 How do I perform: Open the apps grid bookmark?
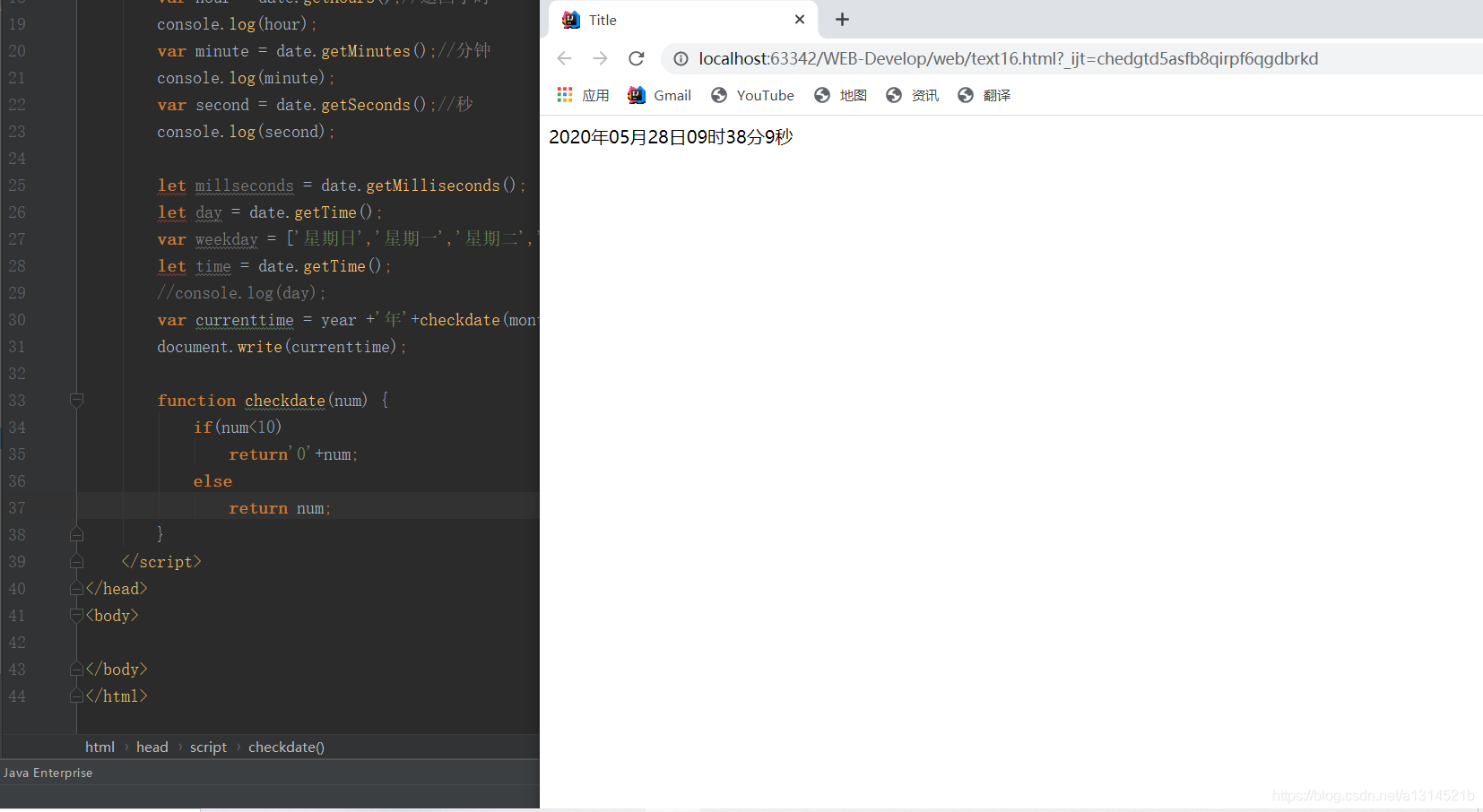coord(583,95)
